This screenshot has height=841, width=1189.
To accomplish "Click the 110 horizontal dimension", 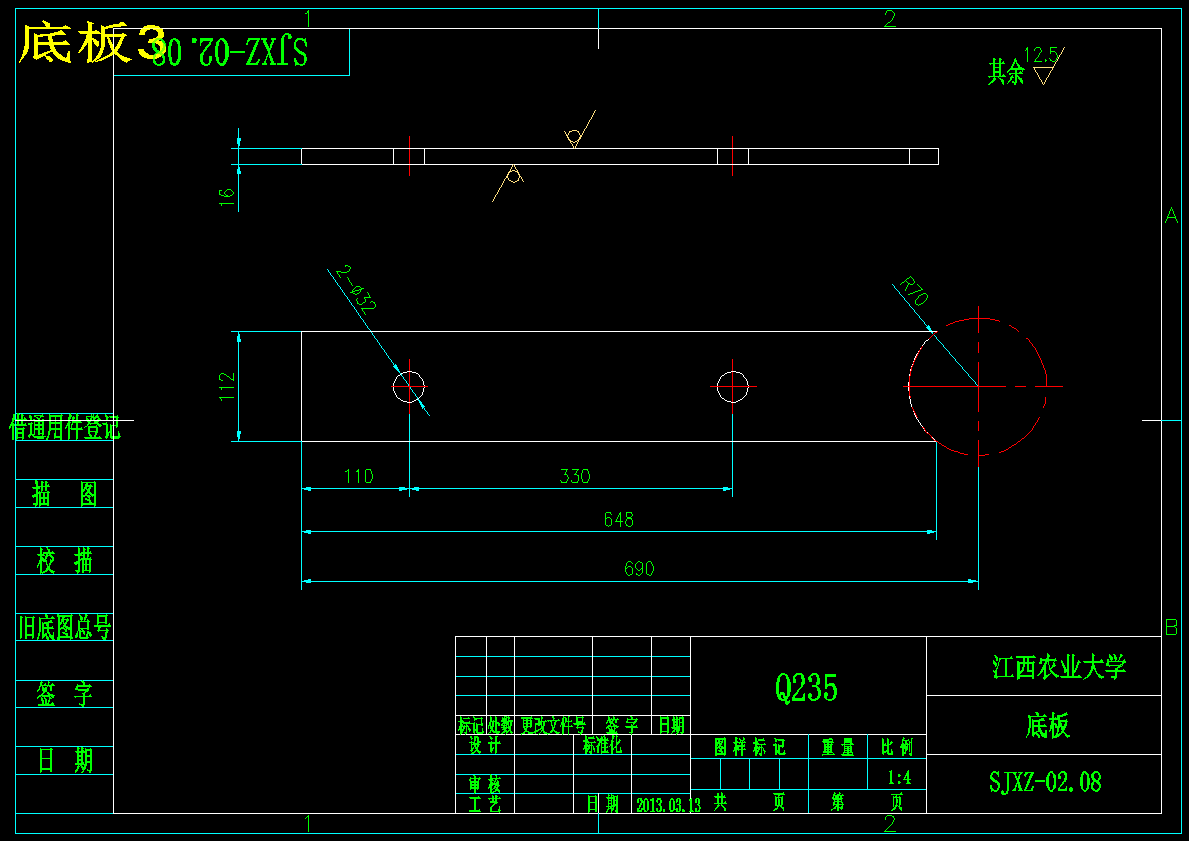I will pyautogui.click(x=358, y=476).
